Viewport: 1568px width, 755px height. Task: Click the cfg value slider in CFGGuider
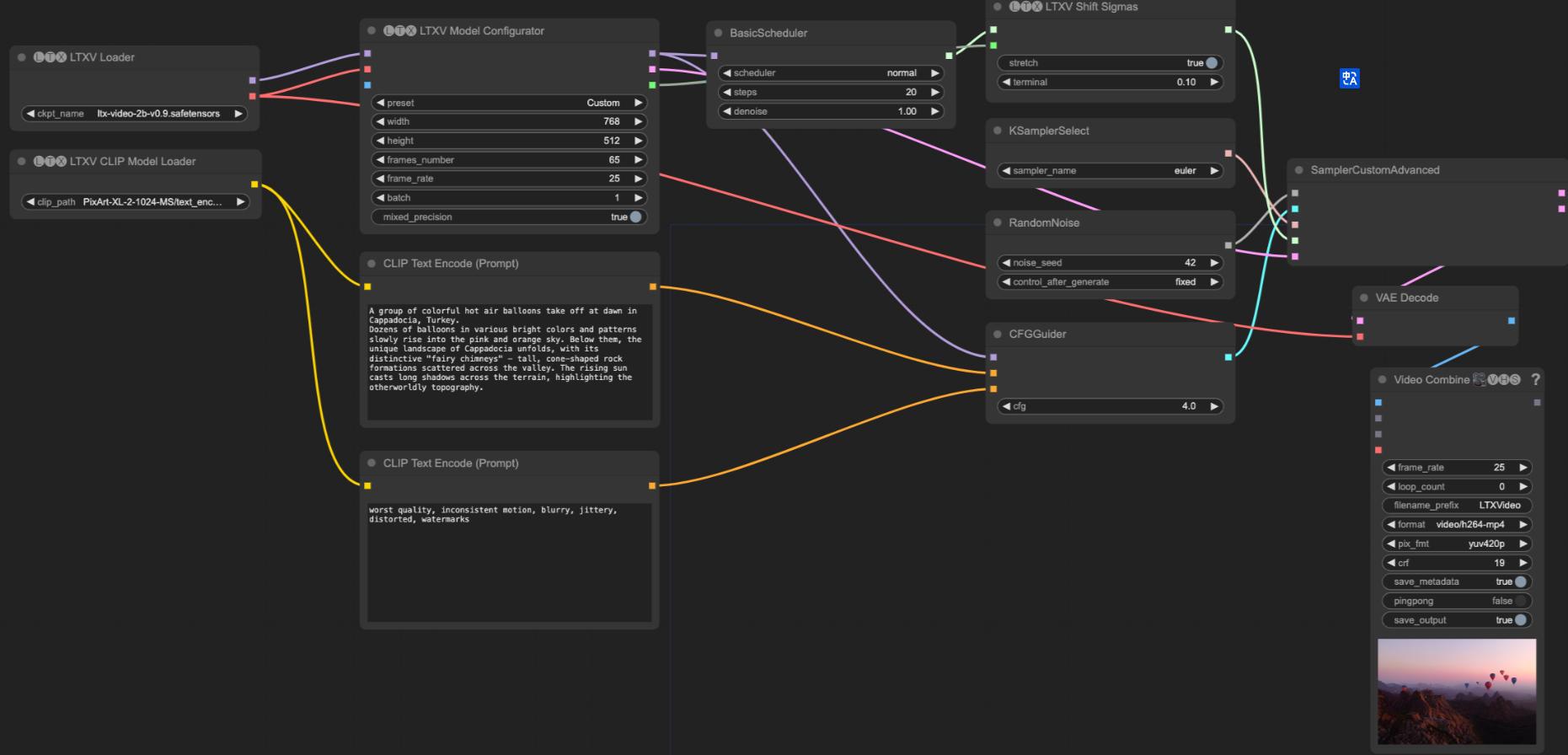(x=1110, y=406)
